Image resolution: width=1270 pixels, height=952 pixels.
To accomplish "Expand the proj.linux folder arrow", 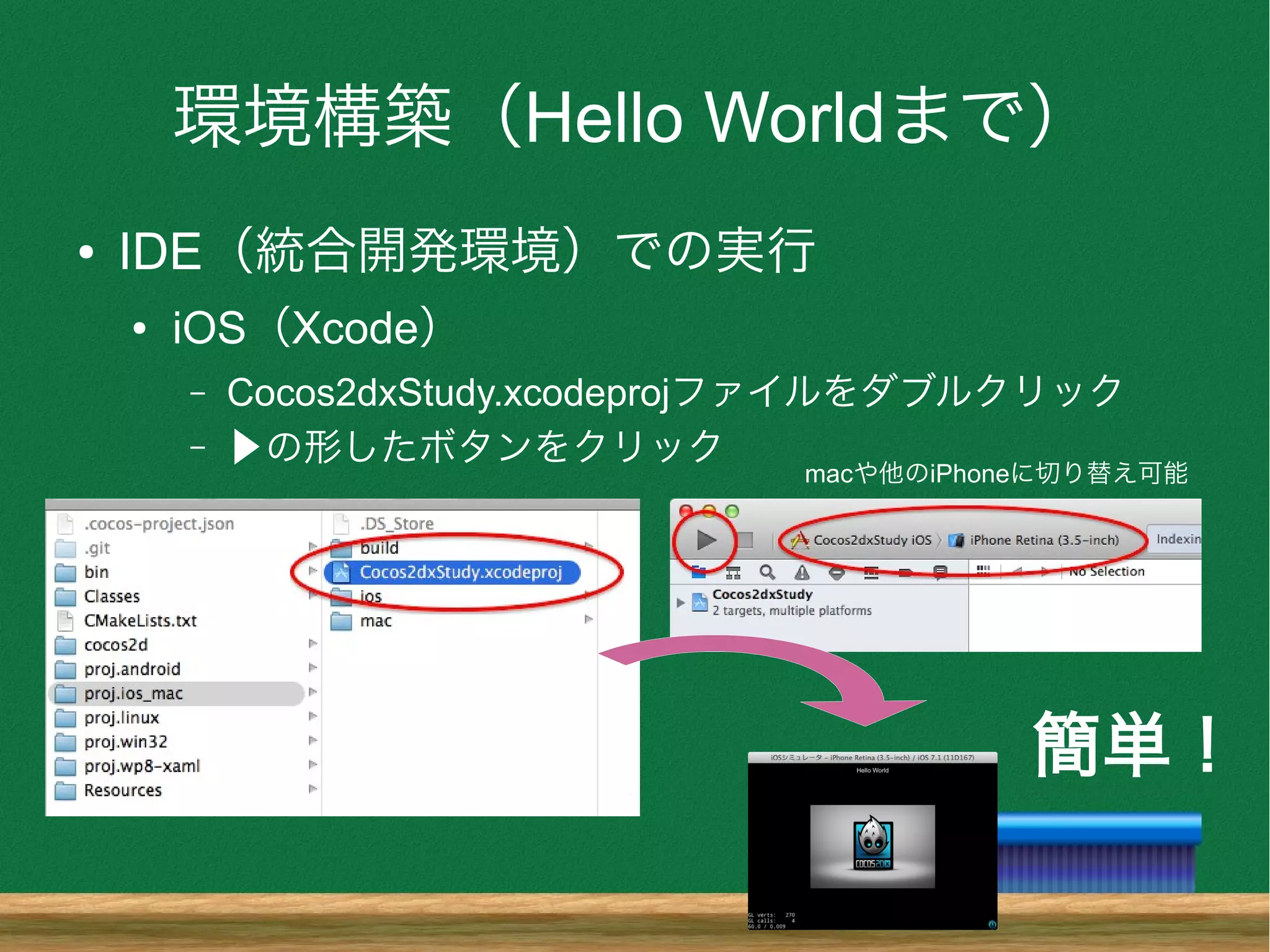I will (x=313, y=716).
